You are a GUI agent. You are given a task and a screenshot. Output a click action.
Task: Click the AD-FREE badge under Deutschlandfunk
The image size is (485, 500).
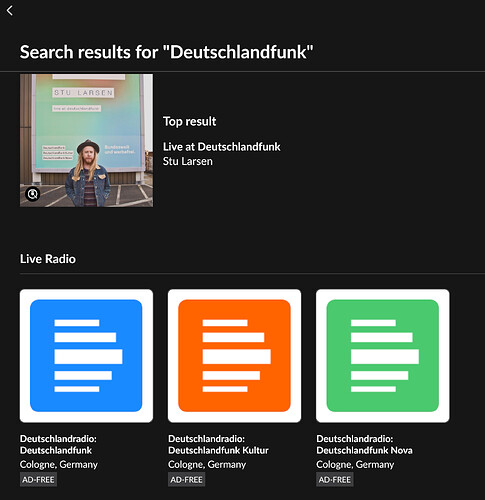tap(38, 480)
